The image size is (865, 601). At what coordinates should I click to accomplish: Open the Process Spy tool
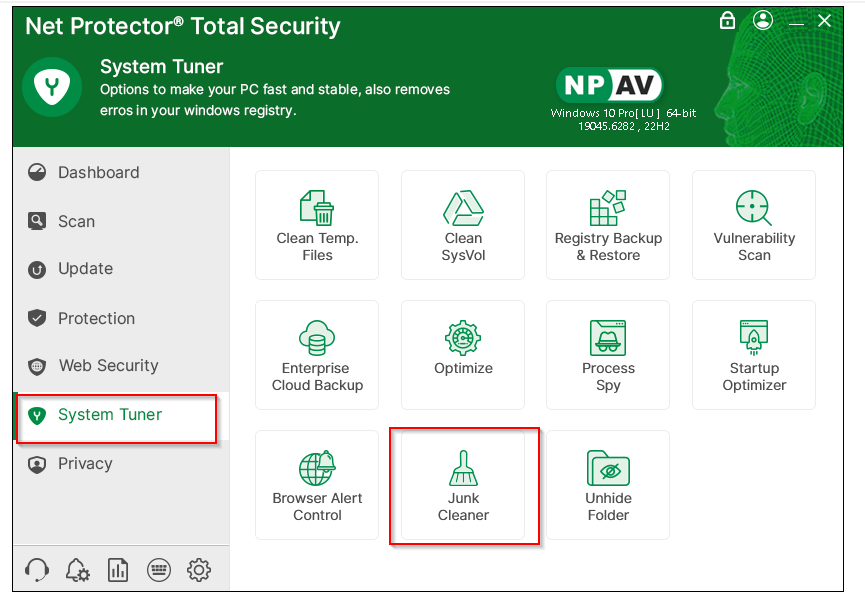(608, 355)
